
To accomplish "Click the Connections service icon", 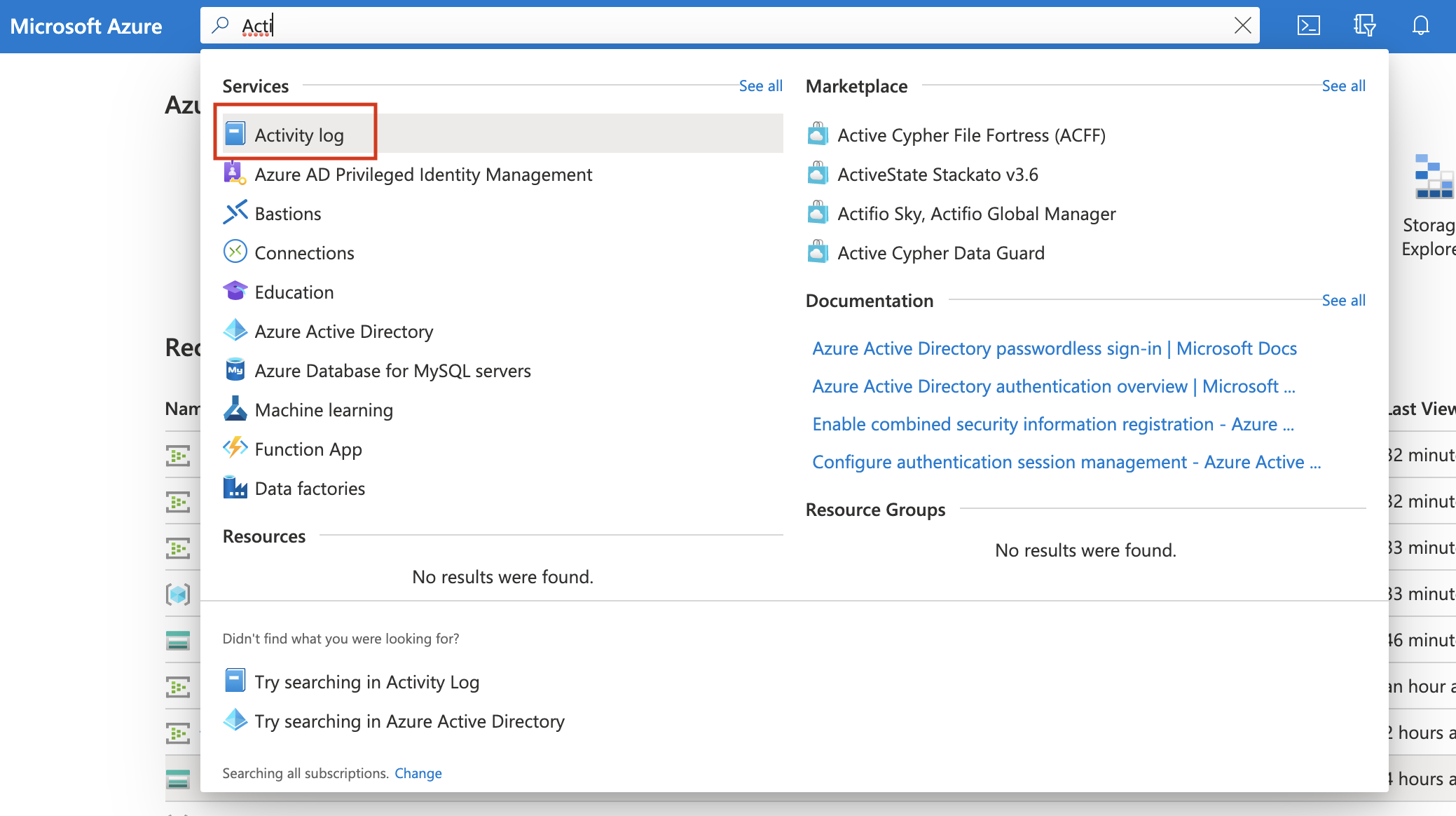I will (x=235, y=252).
